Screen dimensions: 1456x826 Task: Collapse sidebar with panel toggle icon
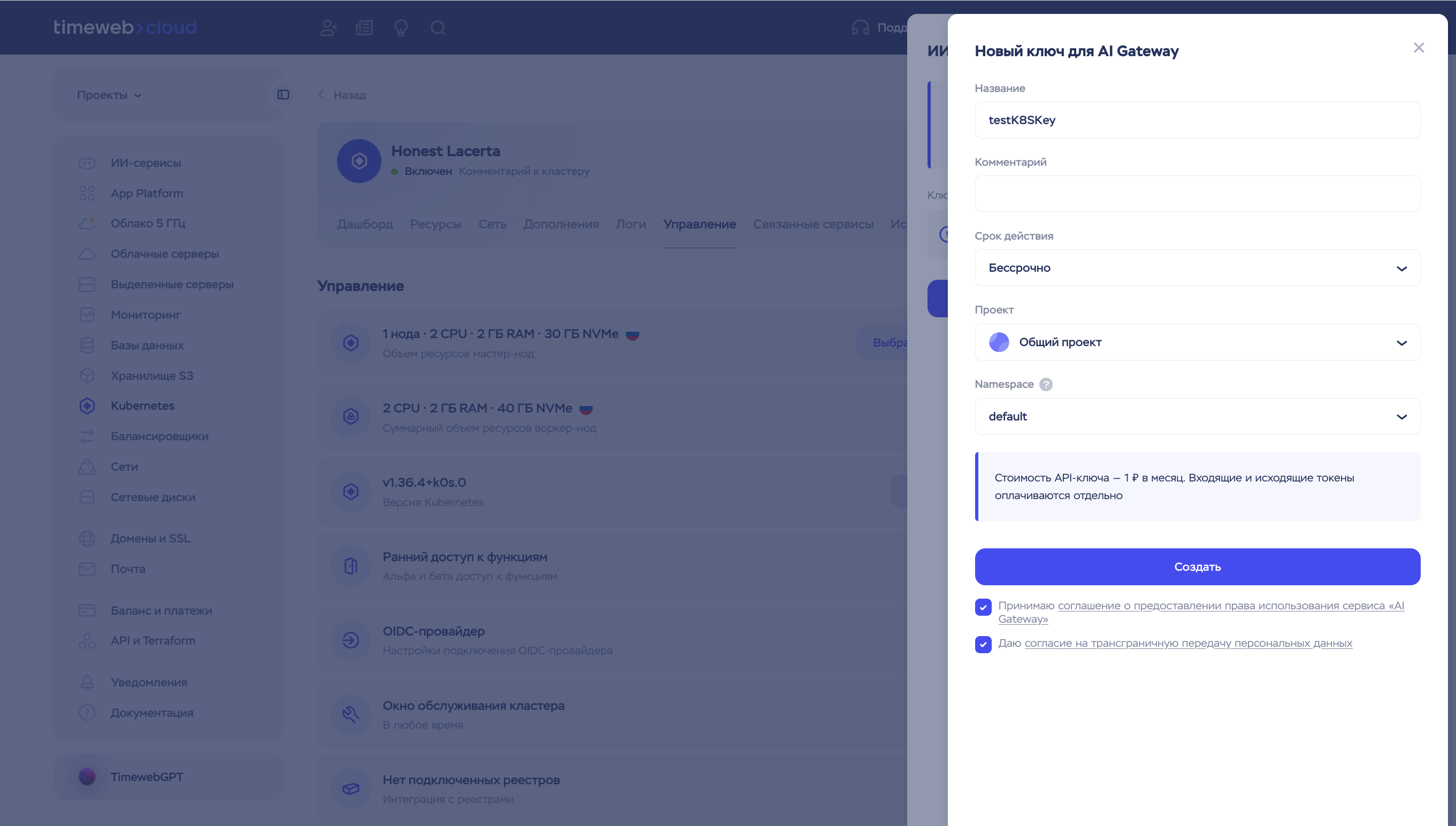click(x=283, y=95)
